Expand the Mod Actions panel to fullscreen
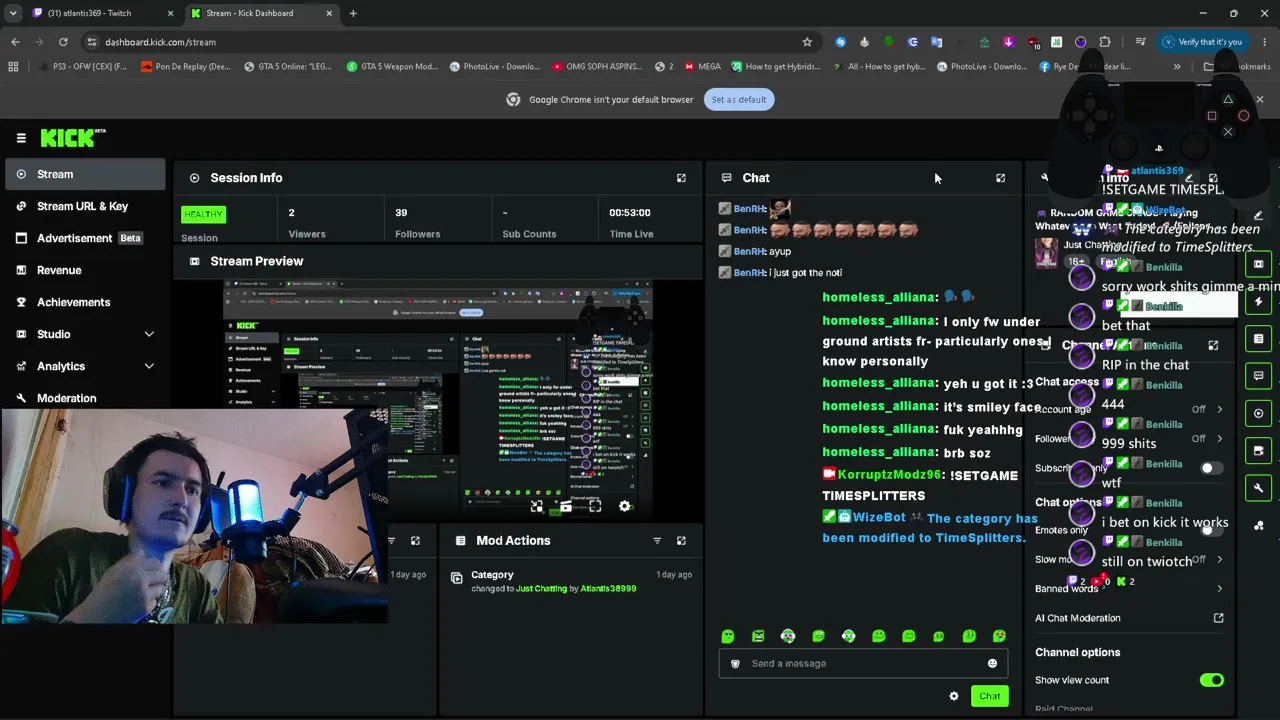The height and width of the screenshot is (720, 1280). click(681, 541)
